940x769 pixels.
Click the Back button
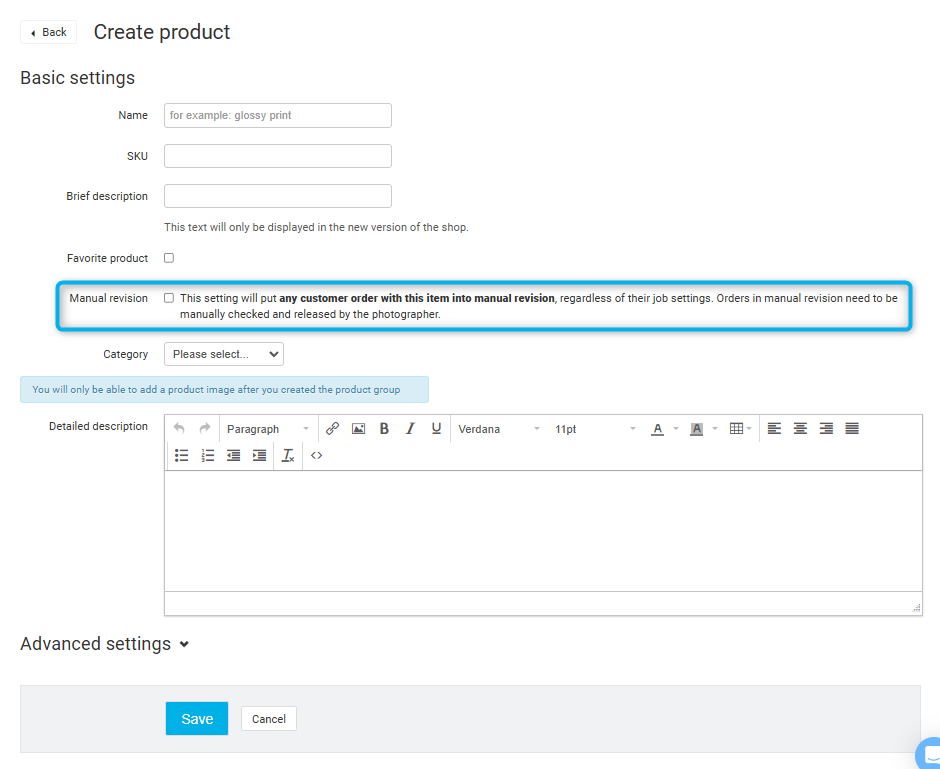pyautogui.click(x=49, y=32)
